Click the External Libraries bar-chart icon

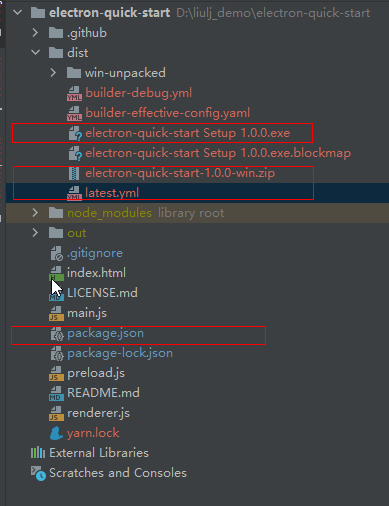pos(38,453)
